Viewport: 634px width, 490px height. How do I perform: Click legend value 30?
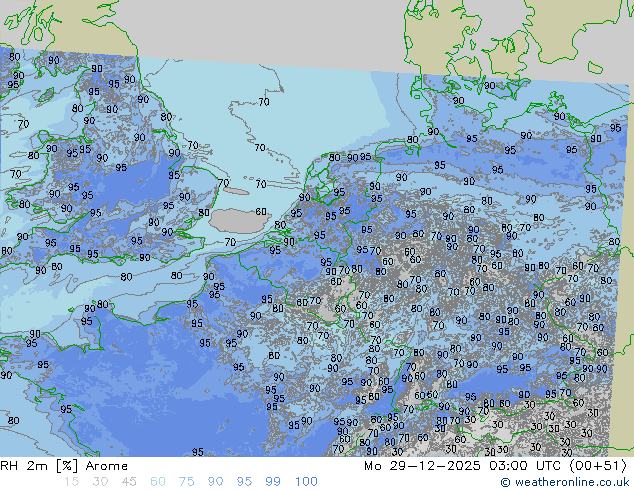coord(100,482)
